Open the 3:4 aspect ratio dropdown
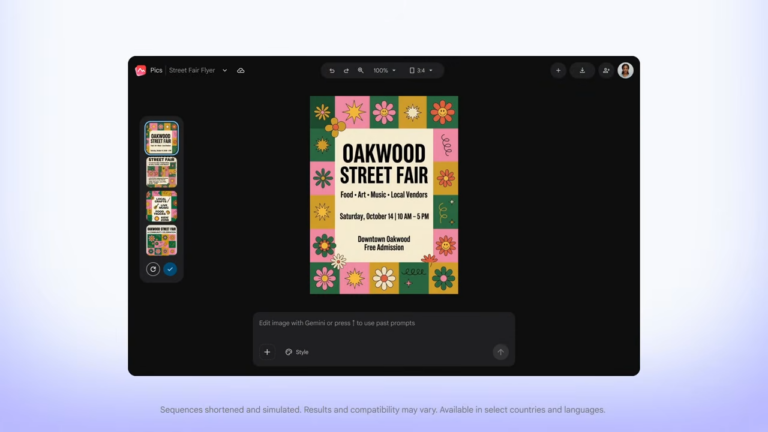Image resolution: width=768 pixels, height=432 pixels. [421, 71]
